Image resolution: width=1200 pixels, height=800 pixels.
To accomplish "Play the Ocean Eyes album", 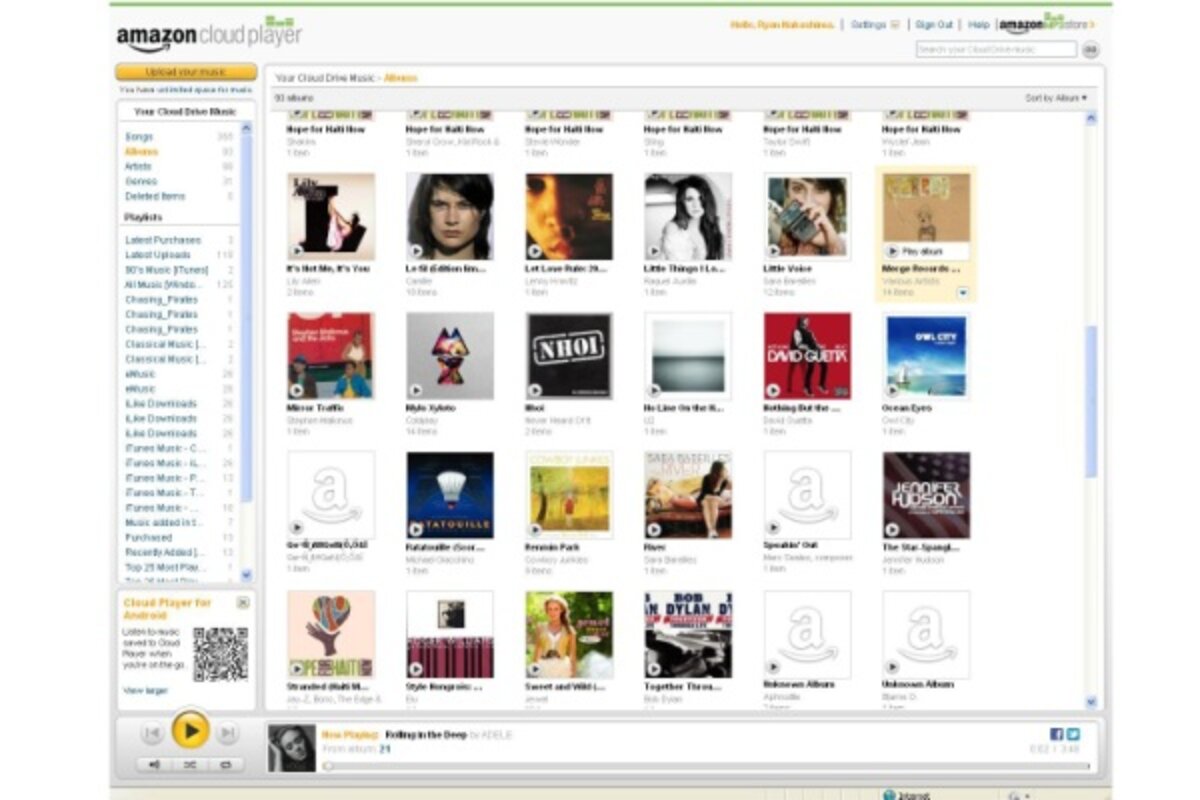I will point(892,390).
